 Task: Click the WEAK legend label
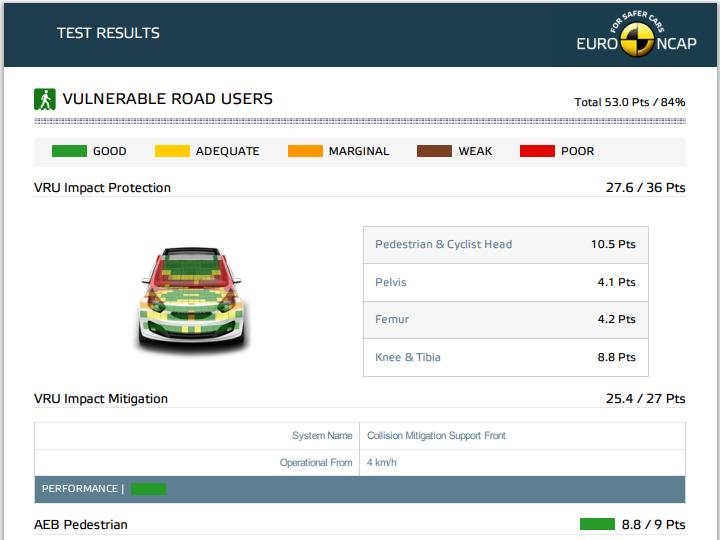[475, 151]
